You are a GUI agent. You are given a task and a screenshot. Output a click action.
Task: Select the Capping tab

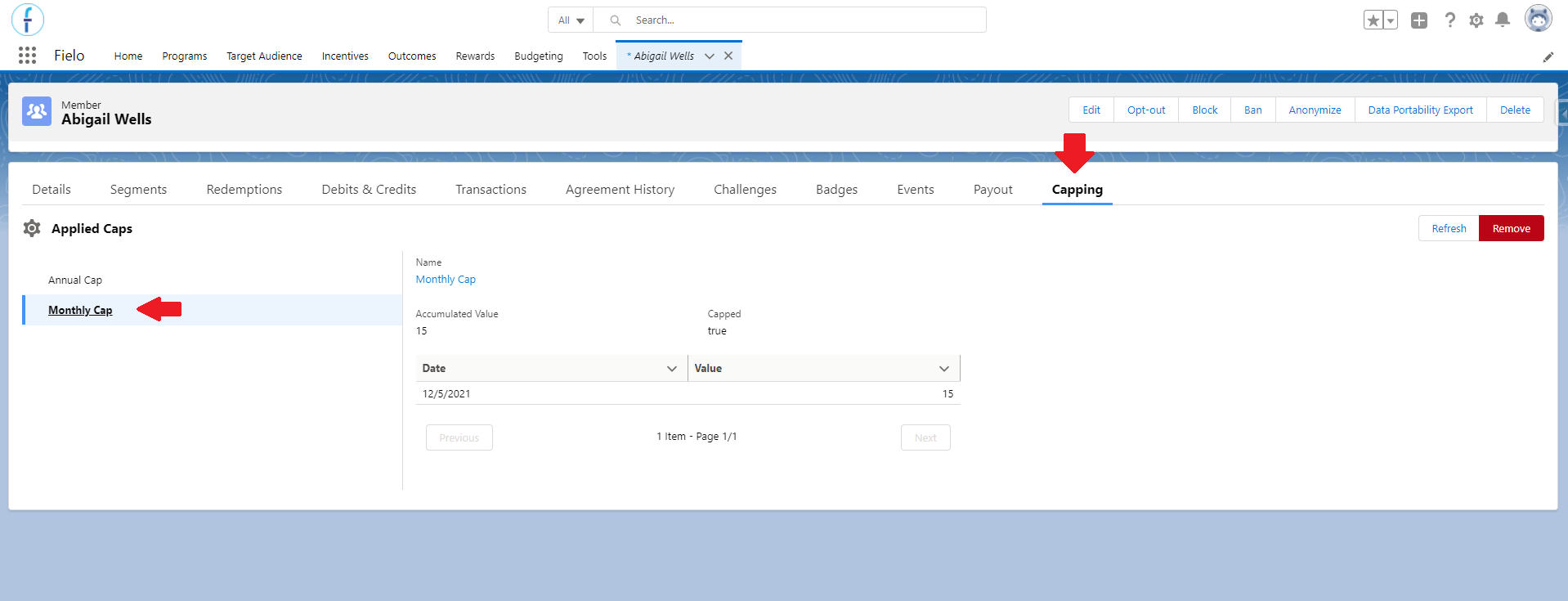coord(1077,190)
